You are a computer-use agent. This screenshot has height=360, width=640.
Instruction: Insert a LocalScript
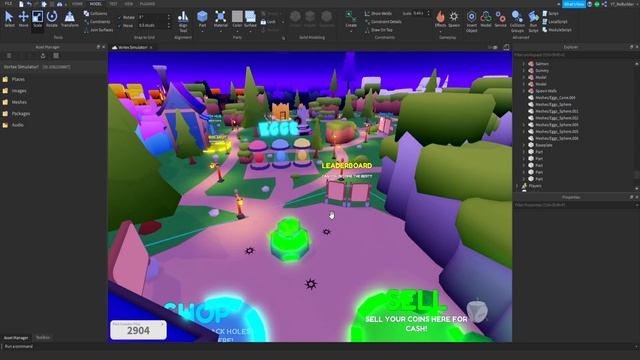(555, 22)
